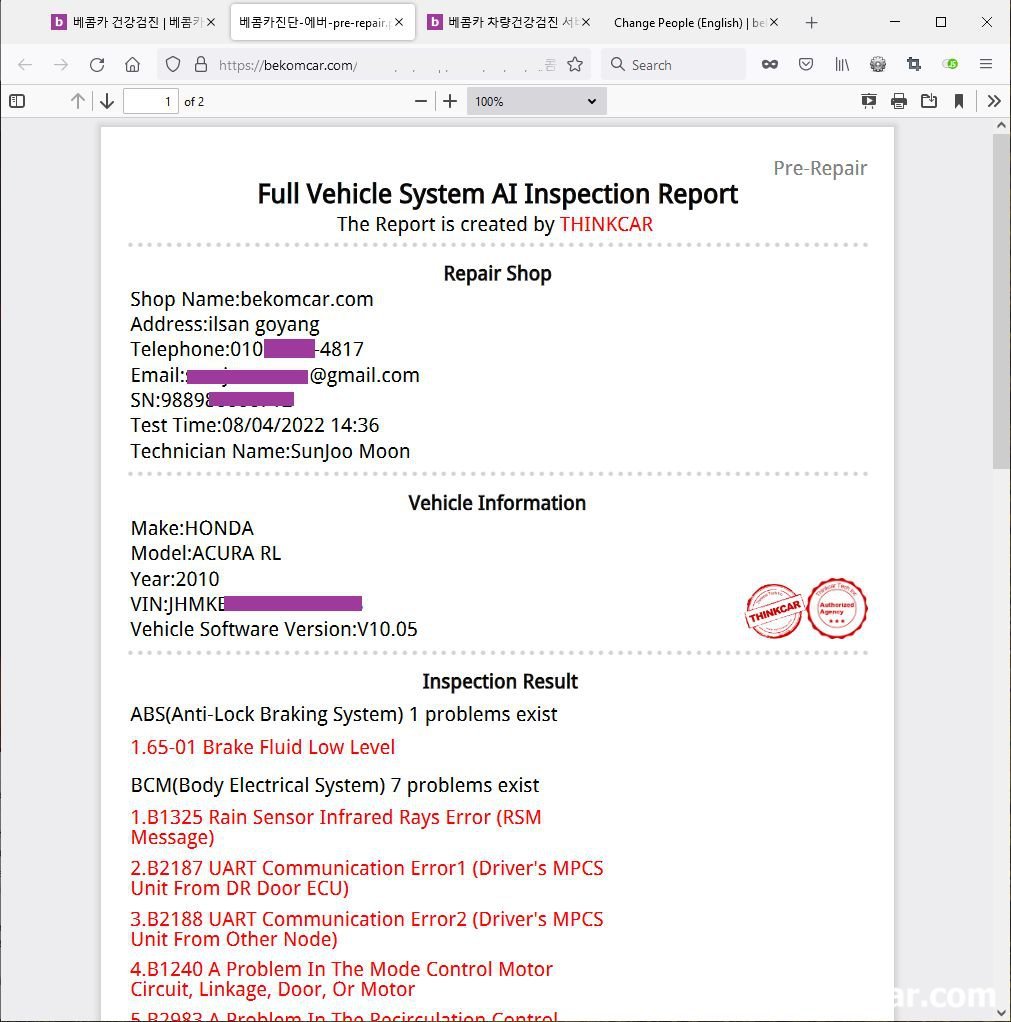Click the THINKCAR red stamp image
The image size is (1011, 1022).
click(774, 611)
